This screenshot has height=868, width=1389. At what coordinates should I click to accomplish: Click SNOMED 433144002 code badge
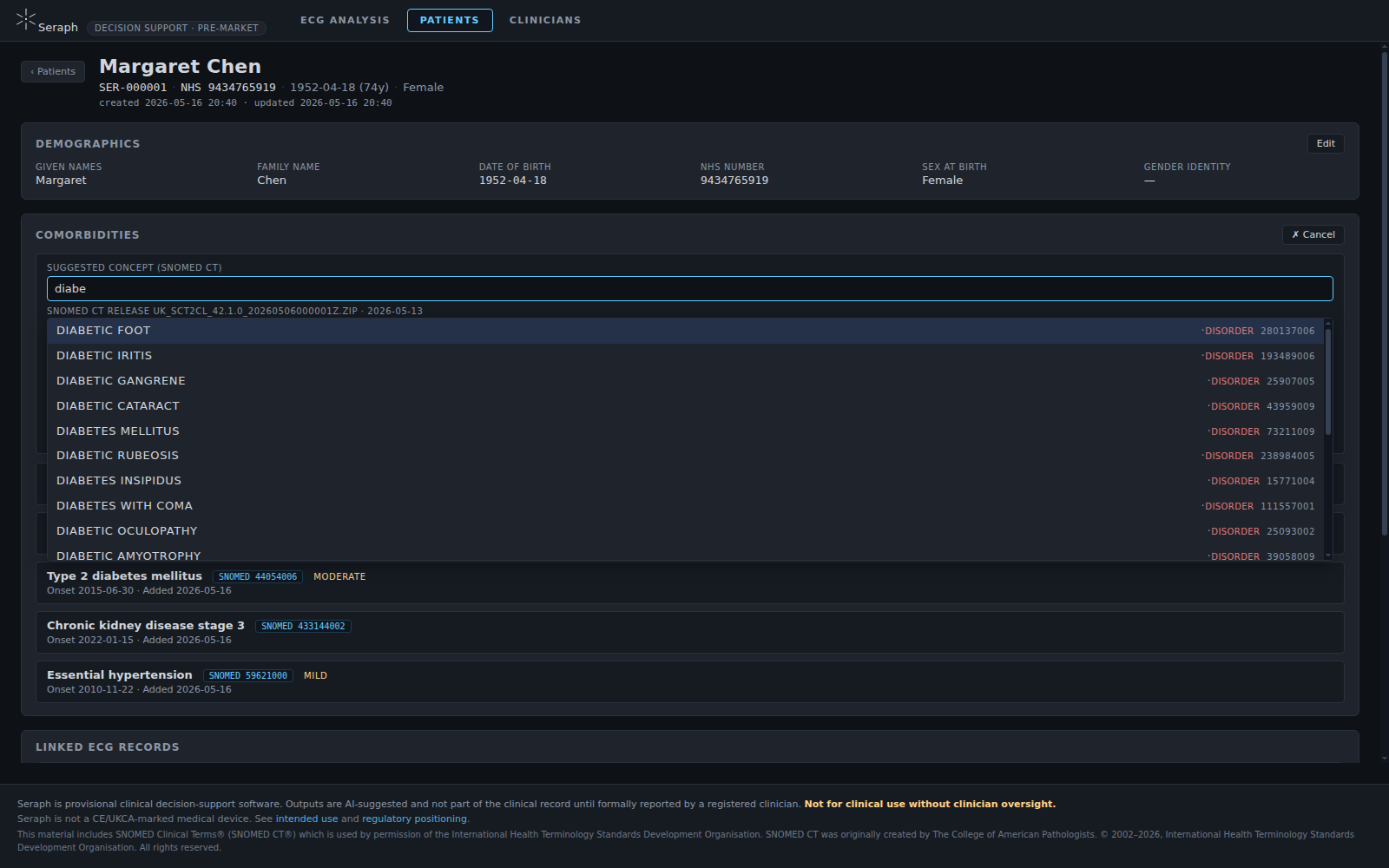[x=303, y=626]
